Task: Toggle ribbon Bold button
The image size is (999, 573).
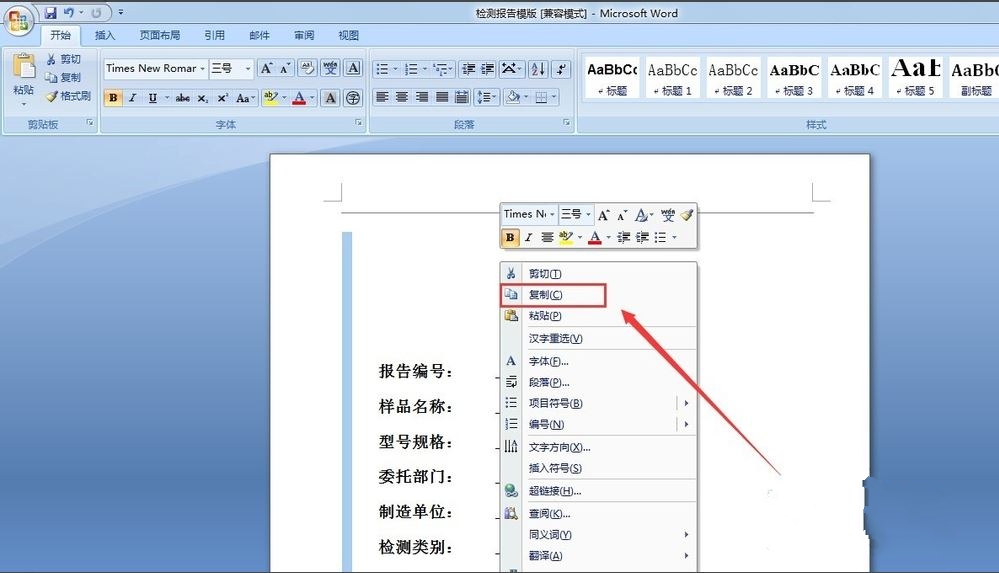Action: [113, 98]
